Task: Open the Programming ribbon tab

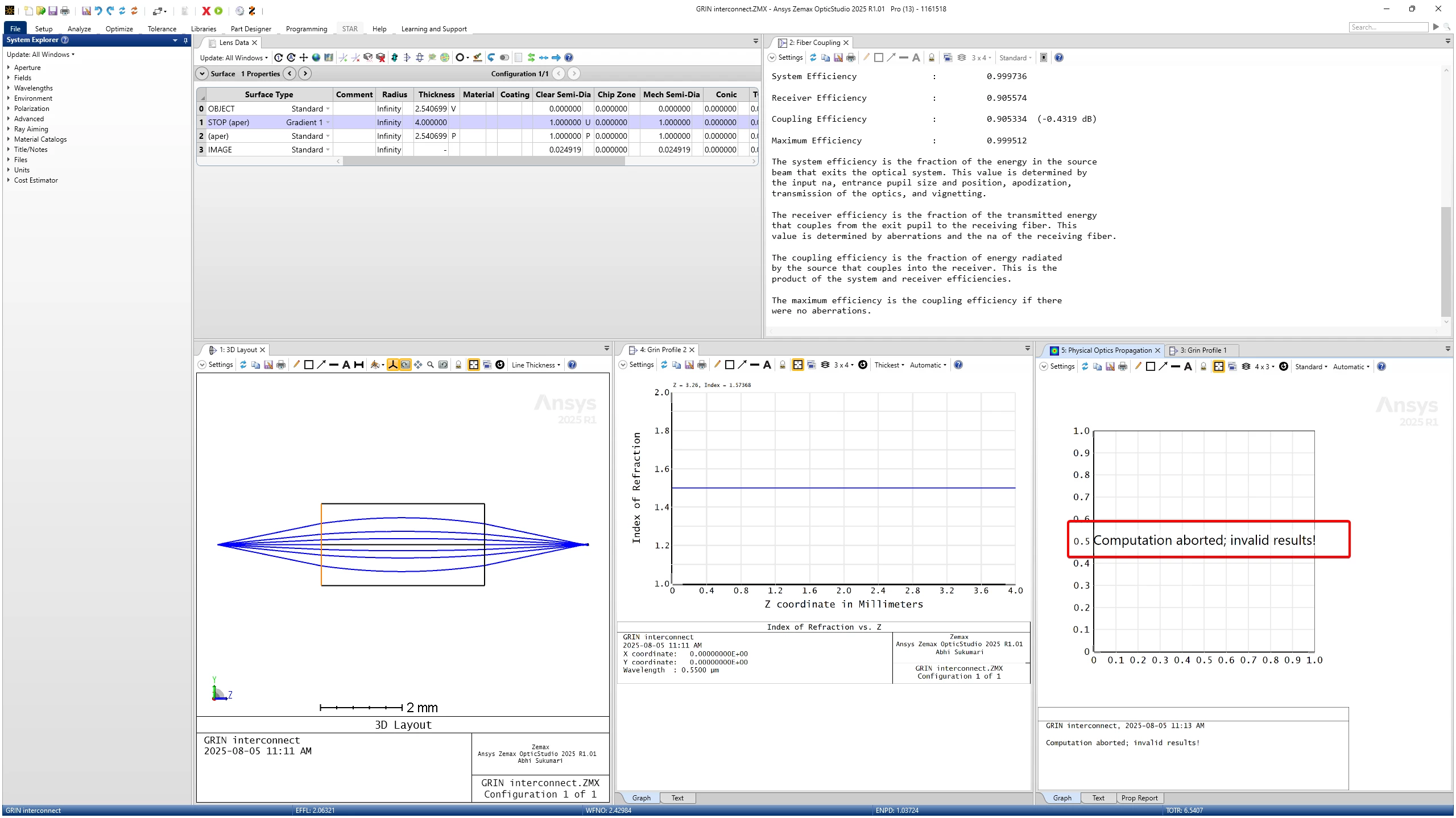Action: pyautogui.click(x=307, y=28)
